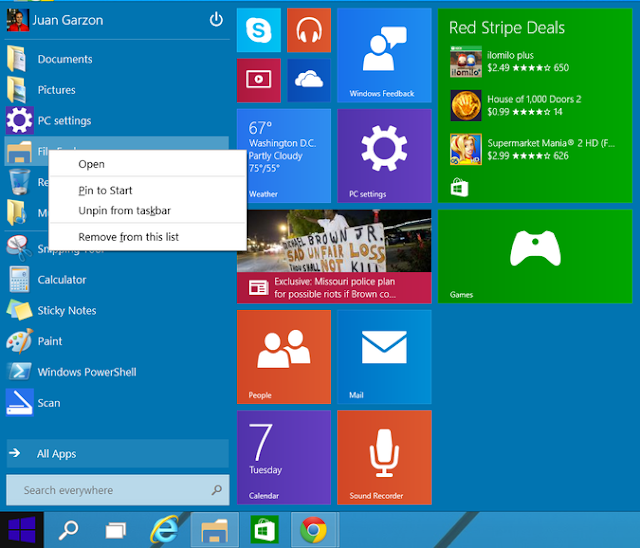
Task: Open the Skype tile
Action: 259,30
